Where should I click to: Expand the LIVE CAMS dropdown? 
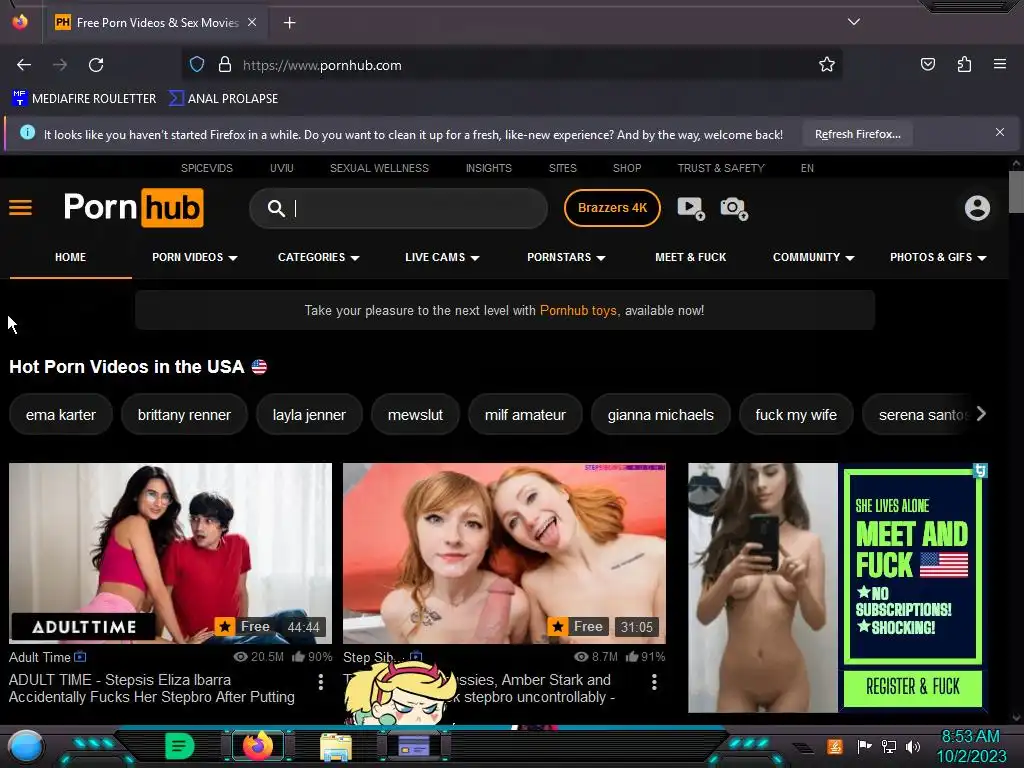[442, 257]
